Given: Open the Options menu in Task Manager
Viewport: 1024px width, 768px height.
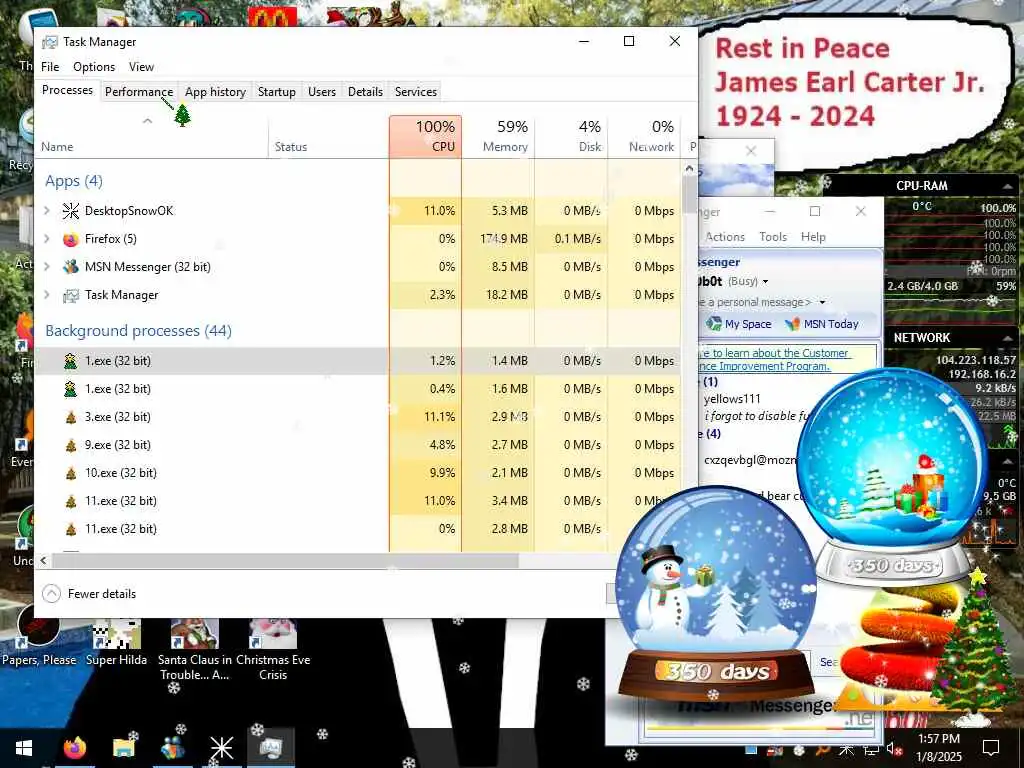Looking at the screenshot, I should coord(94,67).
